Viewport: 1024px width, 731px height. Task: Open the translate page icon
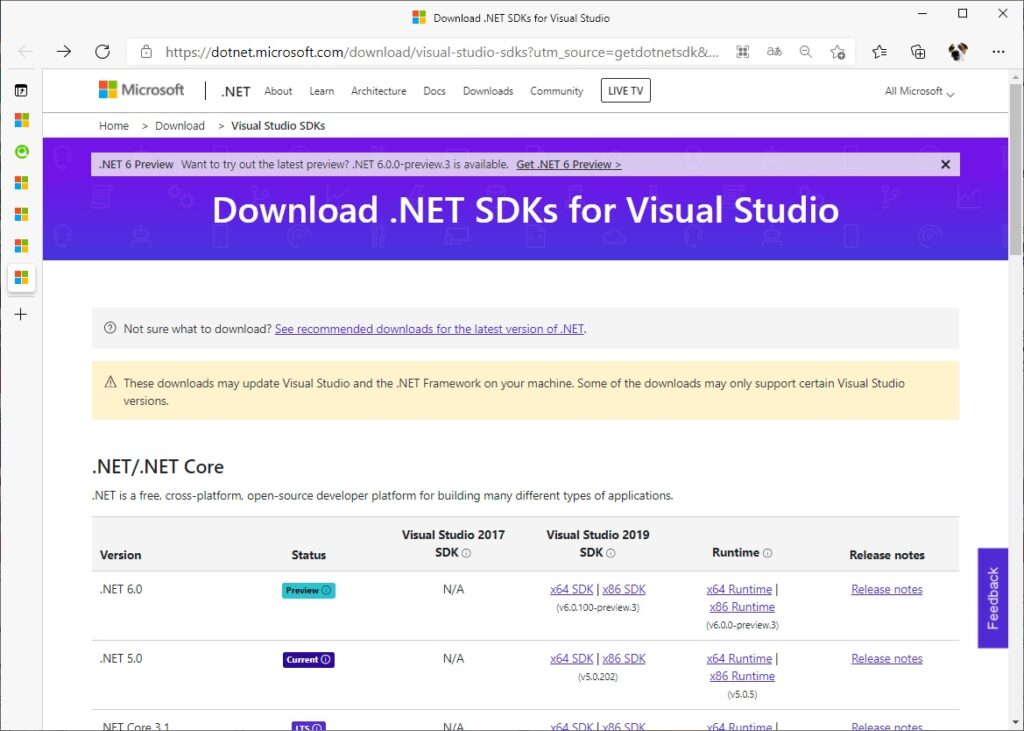pos(774,52)
